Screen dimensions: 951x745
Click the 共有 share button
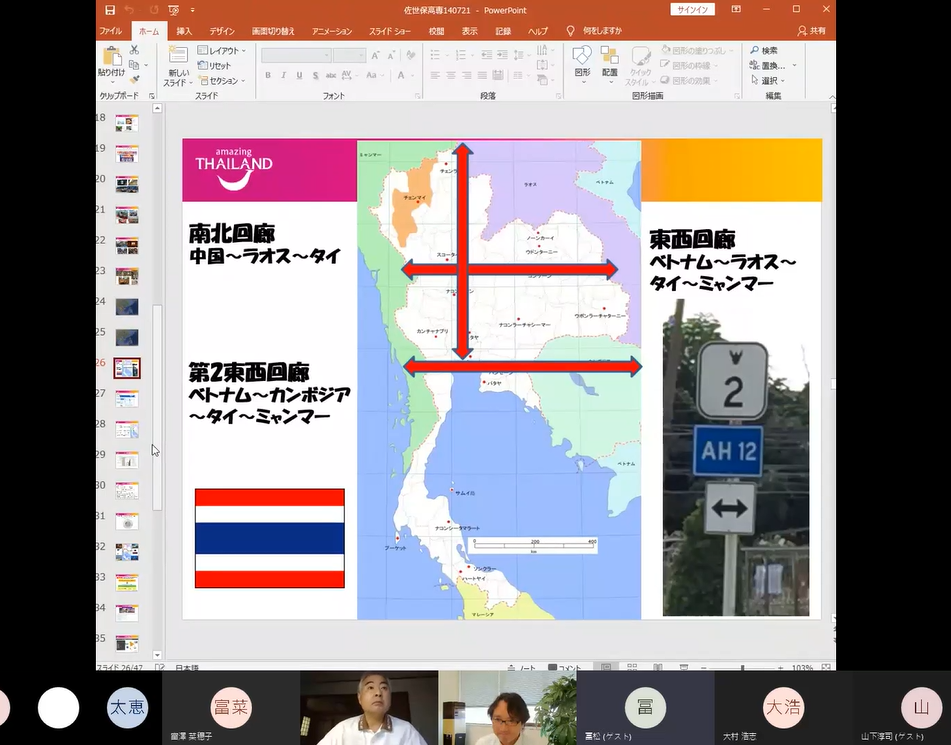812,31
